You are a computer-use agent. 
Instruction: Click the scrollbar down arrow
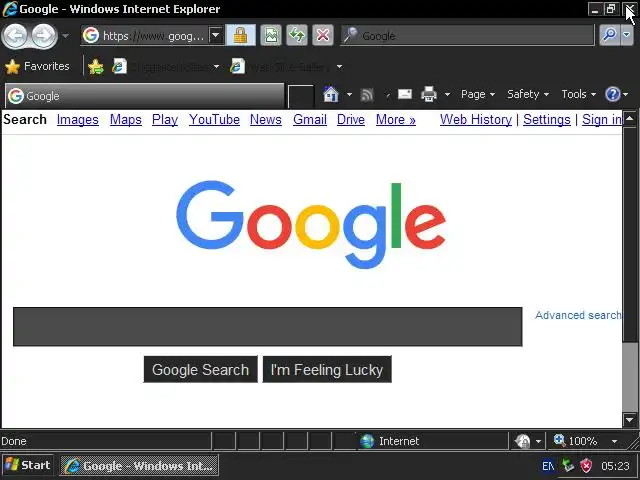point(629,419)
